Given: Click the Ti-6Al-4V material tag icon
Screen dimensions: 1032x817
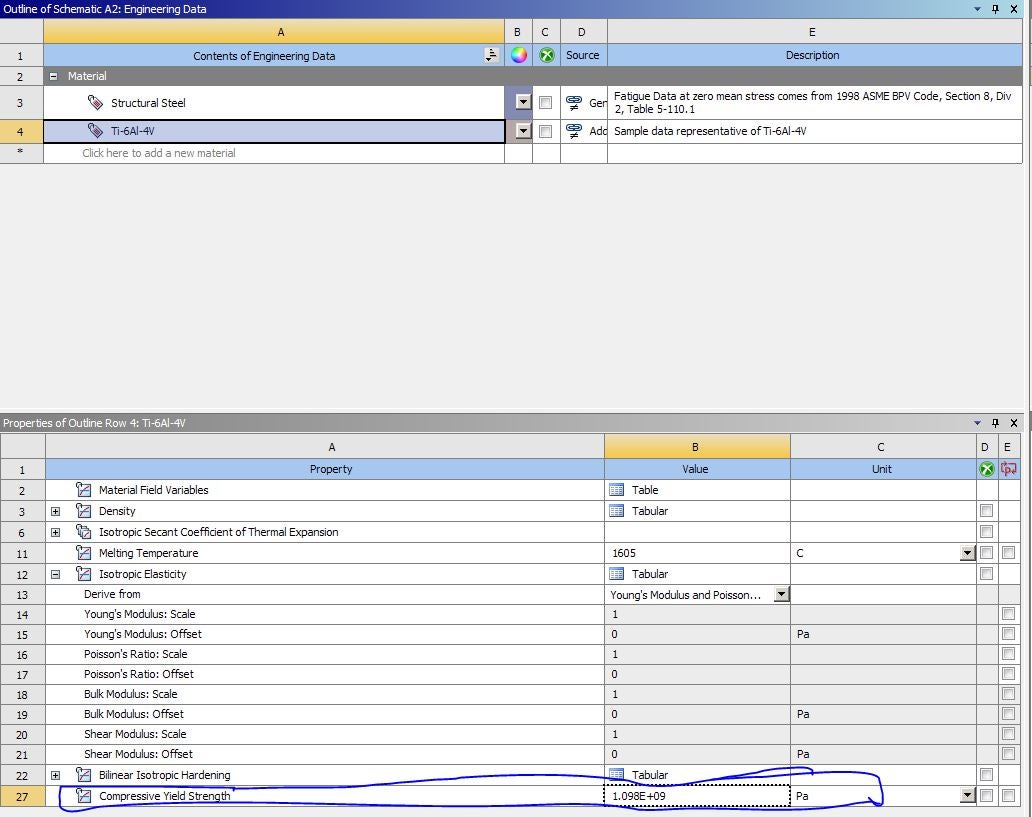Looking at the screenshot, I should [95, 130].
